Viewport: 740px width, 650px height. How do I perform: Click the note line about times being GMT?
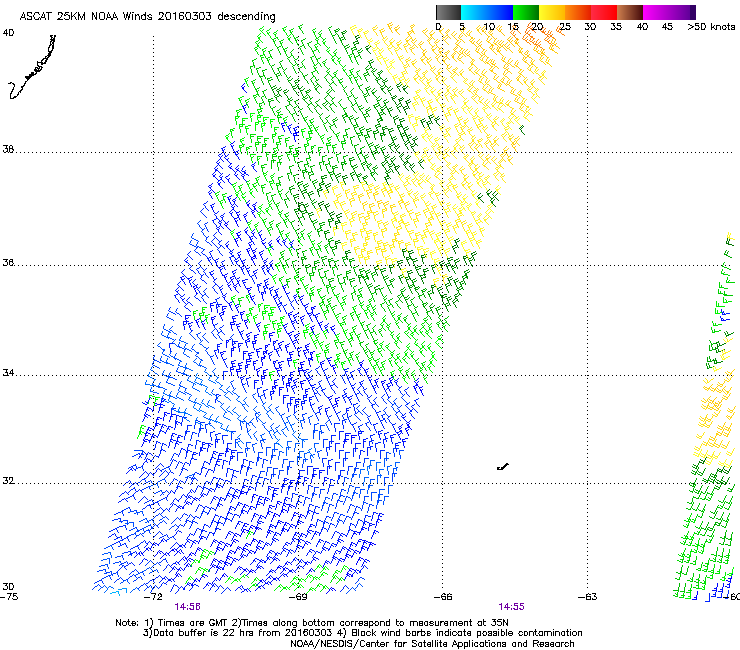coord(312,623)
